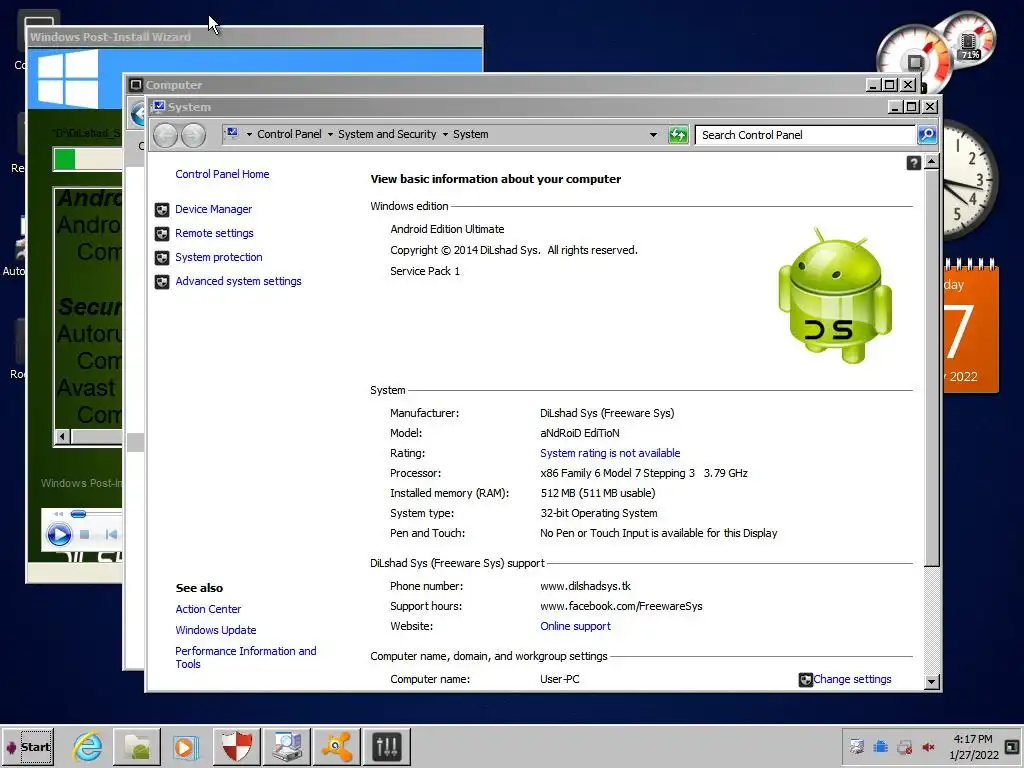Click the System window taskbar button
1024x768 pixels.
pyautogui.click(x=287, y=746)
